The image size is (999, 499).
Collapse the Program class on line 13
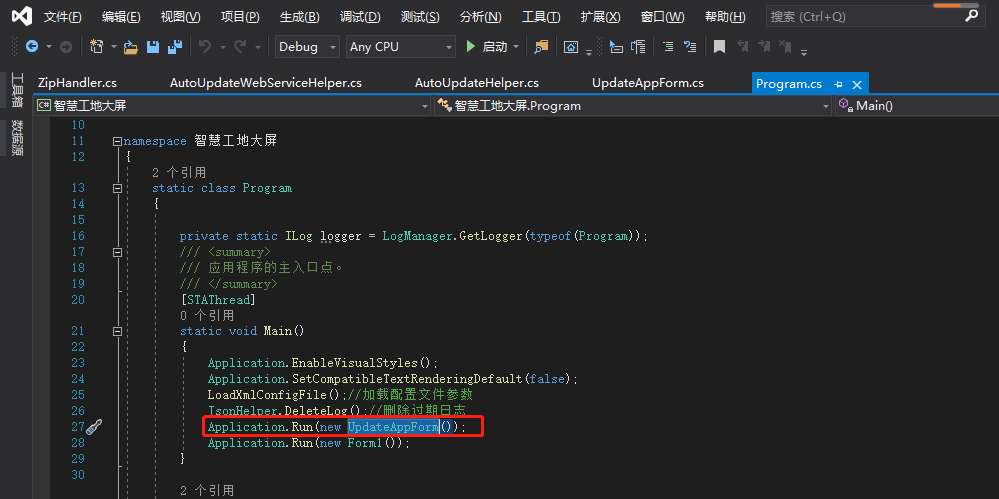click(x=117, y=188)
